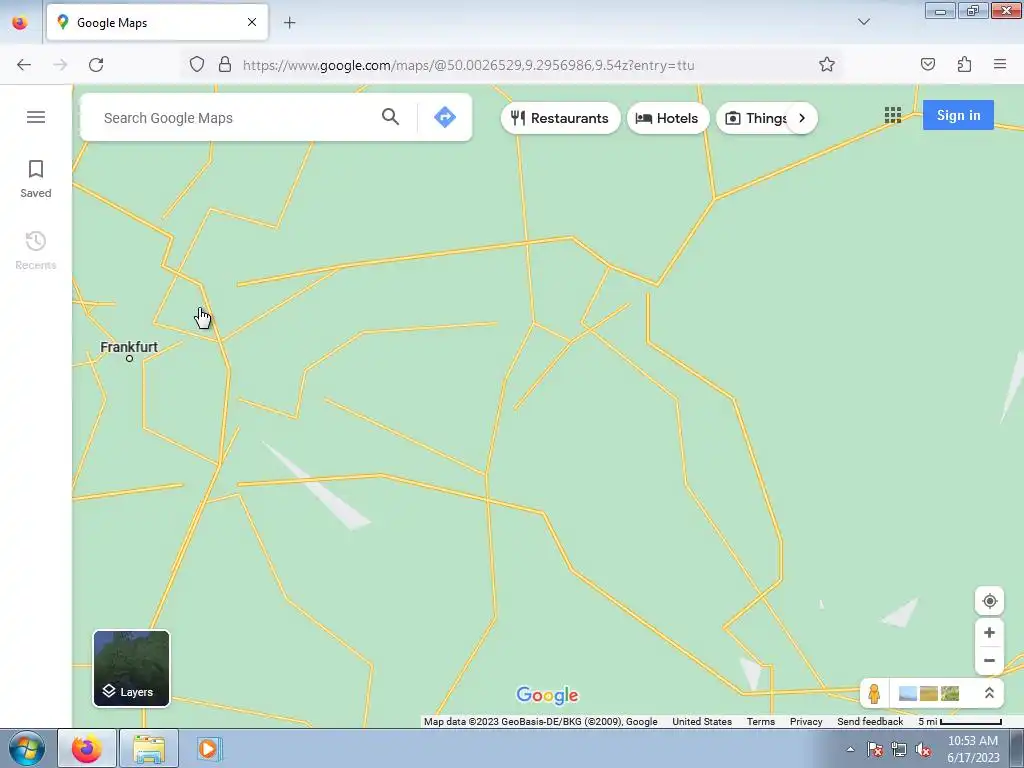Open the Google apps grid

pyautogui.click(x=893, y=116)
